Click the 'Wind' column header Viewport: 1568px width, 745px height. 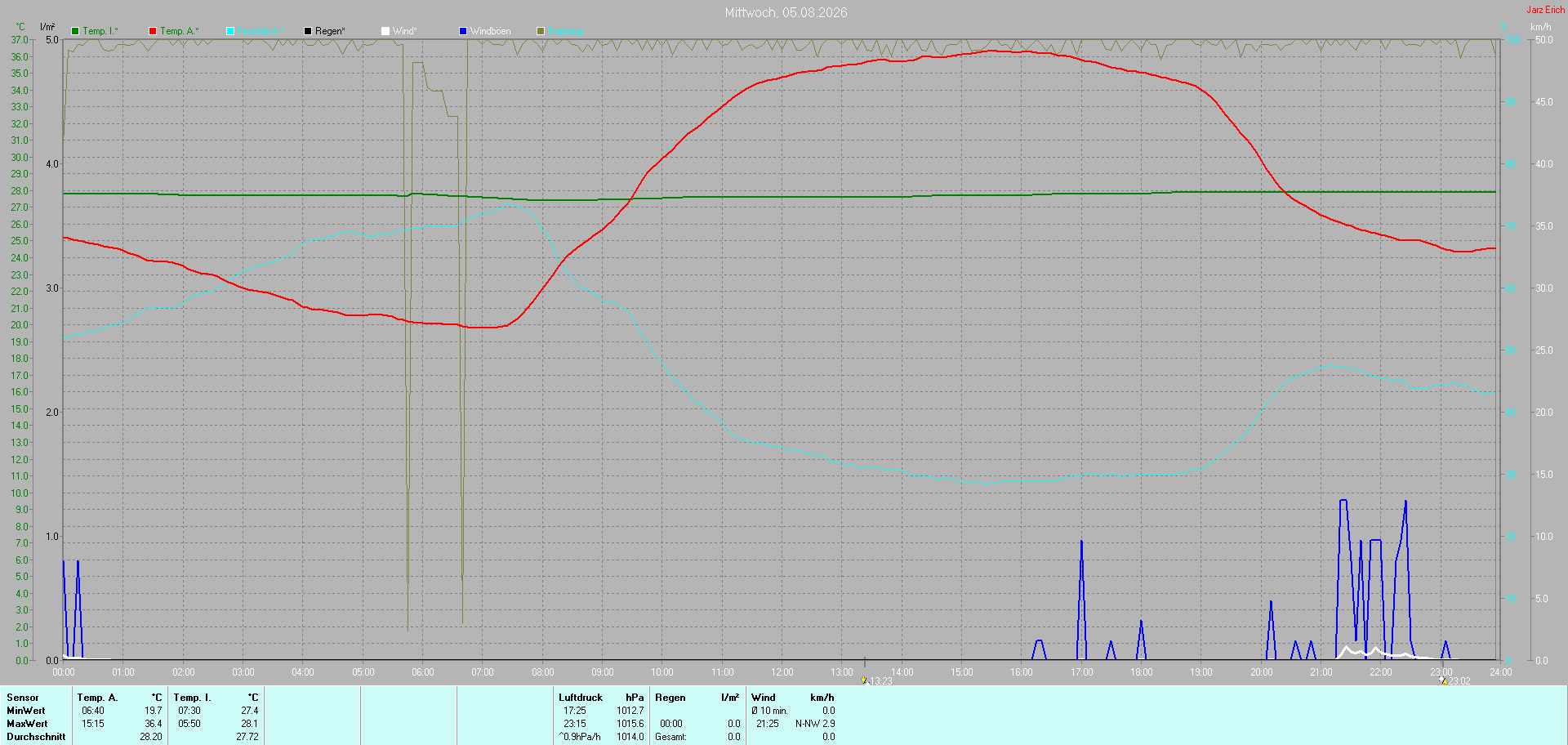764,698
